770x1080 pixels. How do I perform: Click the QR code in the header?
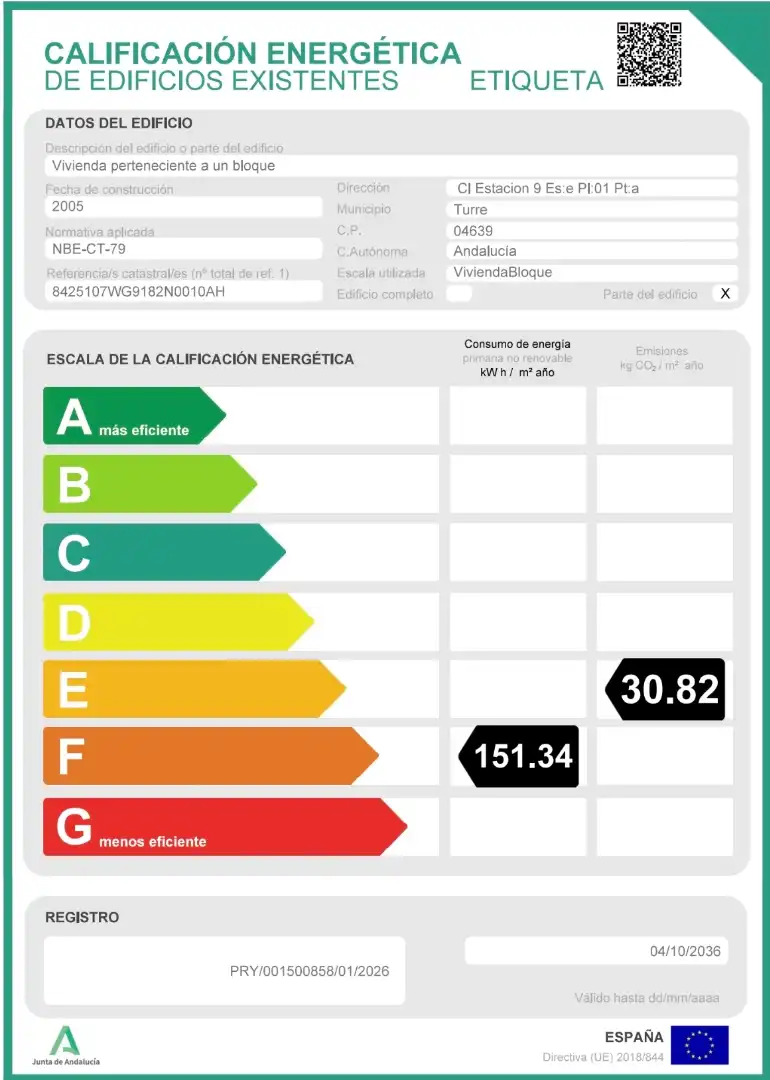649,54
